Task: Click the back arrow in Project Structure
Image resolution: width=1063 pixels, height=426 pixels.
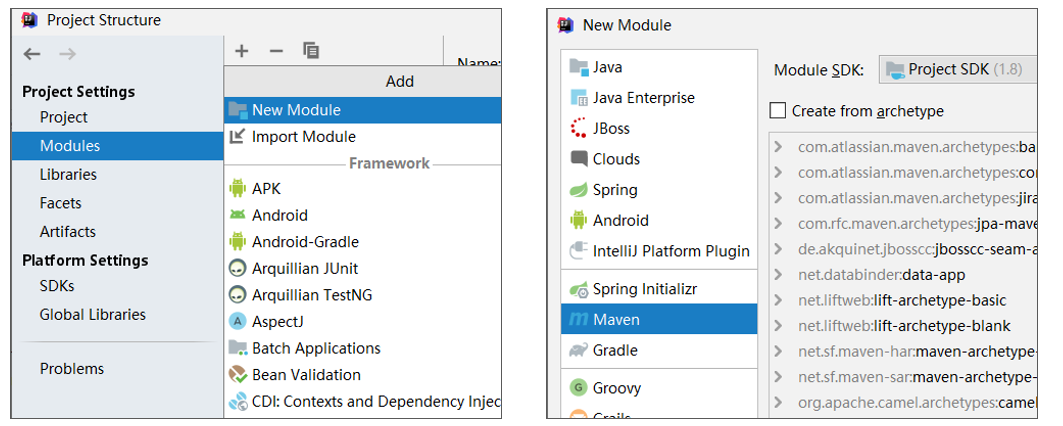Action: click(32, 54)
